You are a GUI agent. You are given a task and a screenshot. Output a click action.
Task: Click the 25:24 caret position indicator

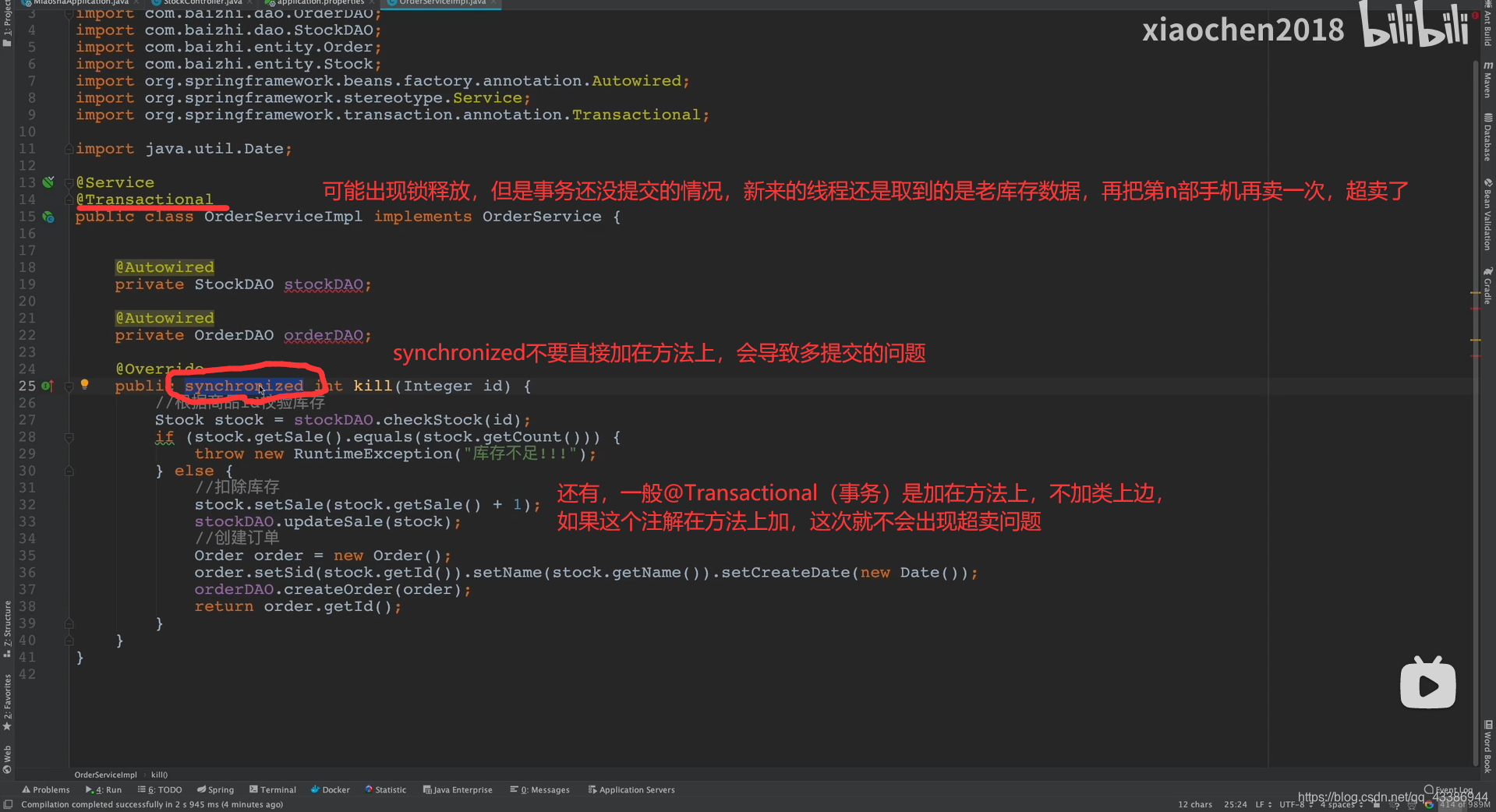pos(1235,804)
